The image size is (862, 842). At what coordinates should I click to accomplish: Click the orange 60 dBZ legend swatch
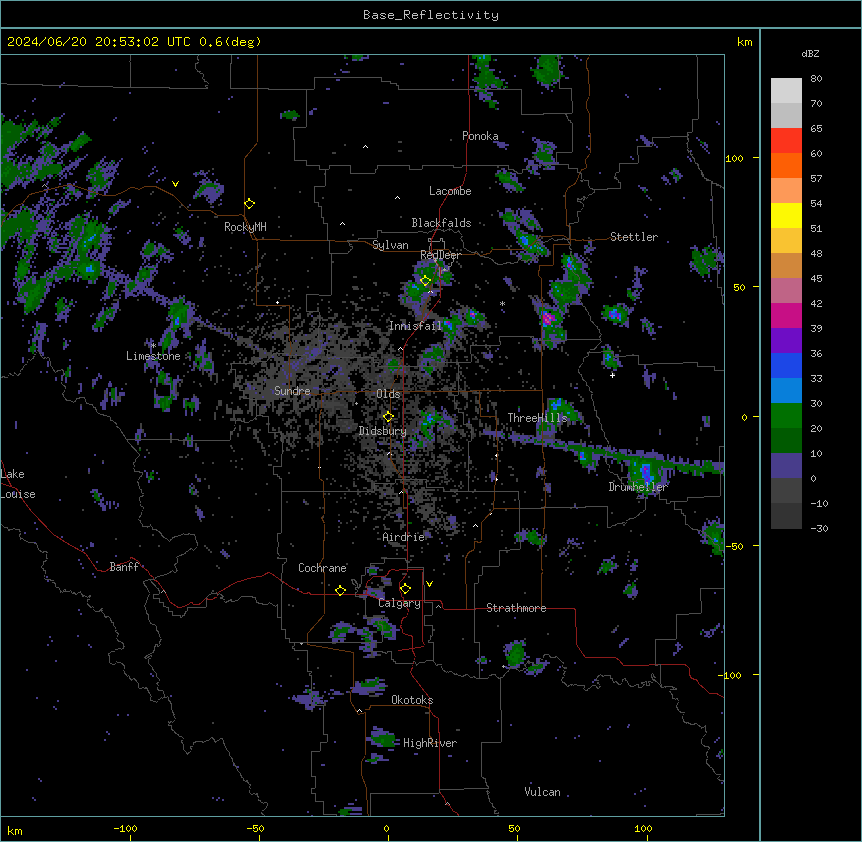786,166
